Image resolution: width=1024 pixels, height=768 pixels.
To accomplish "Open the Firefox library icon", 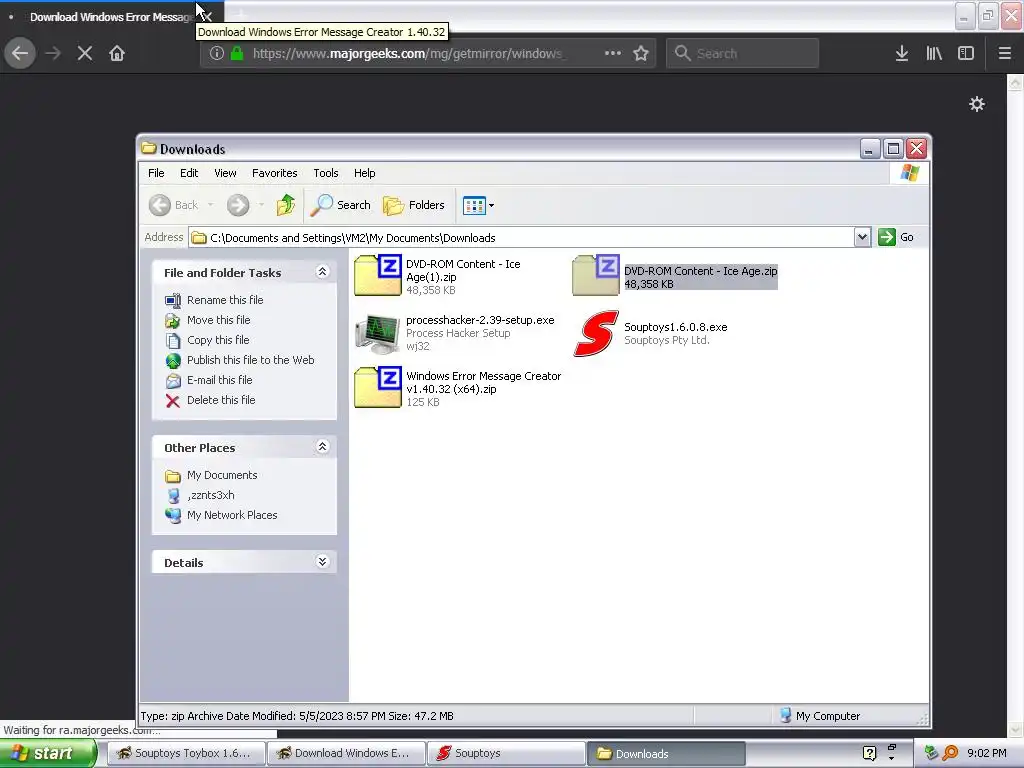I will pyautogui.click(x=934, y=53).
